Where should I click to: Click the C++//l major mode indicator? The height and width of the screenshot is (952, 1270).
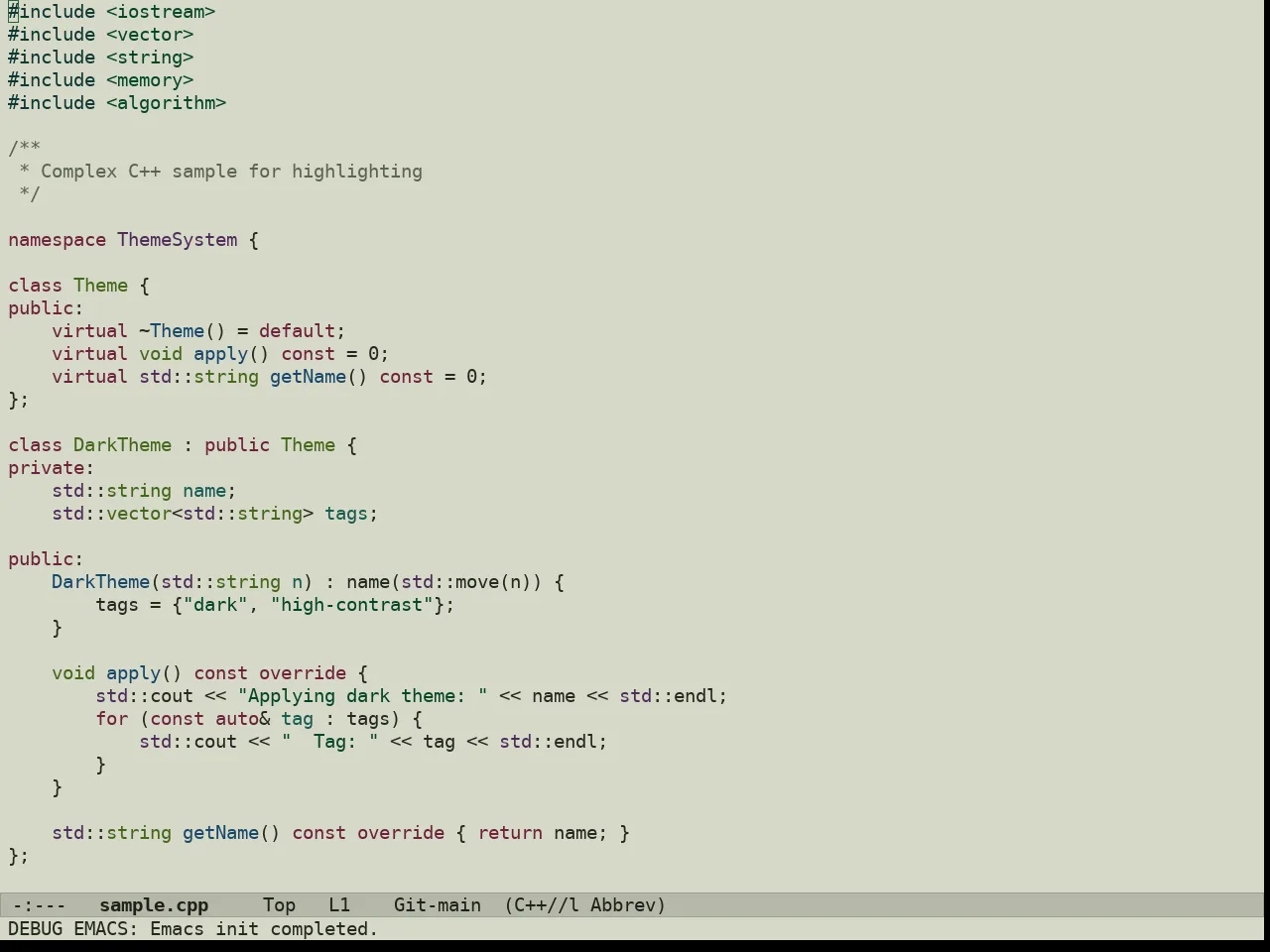(x=542, y=905)
